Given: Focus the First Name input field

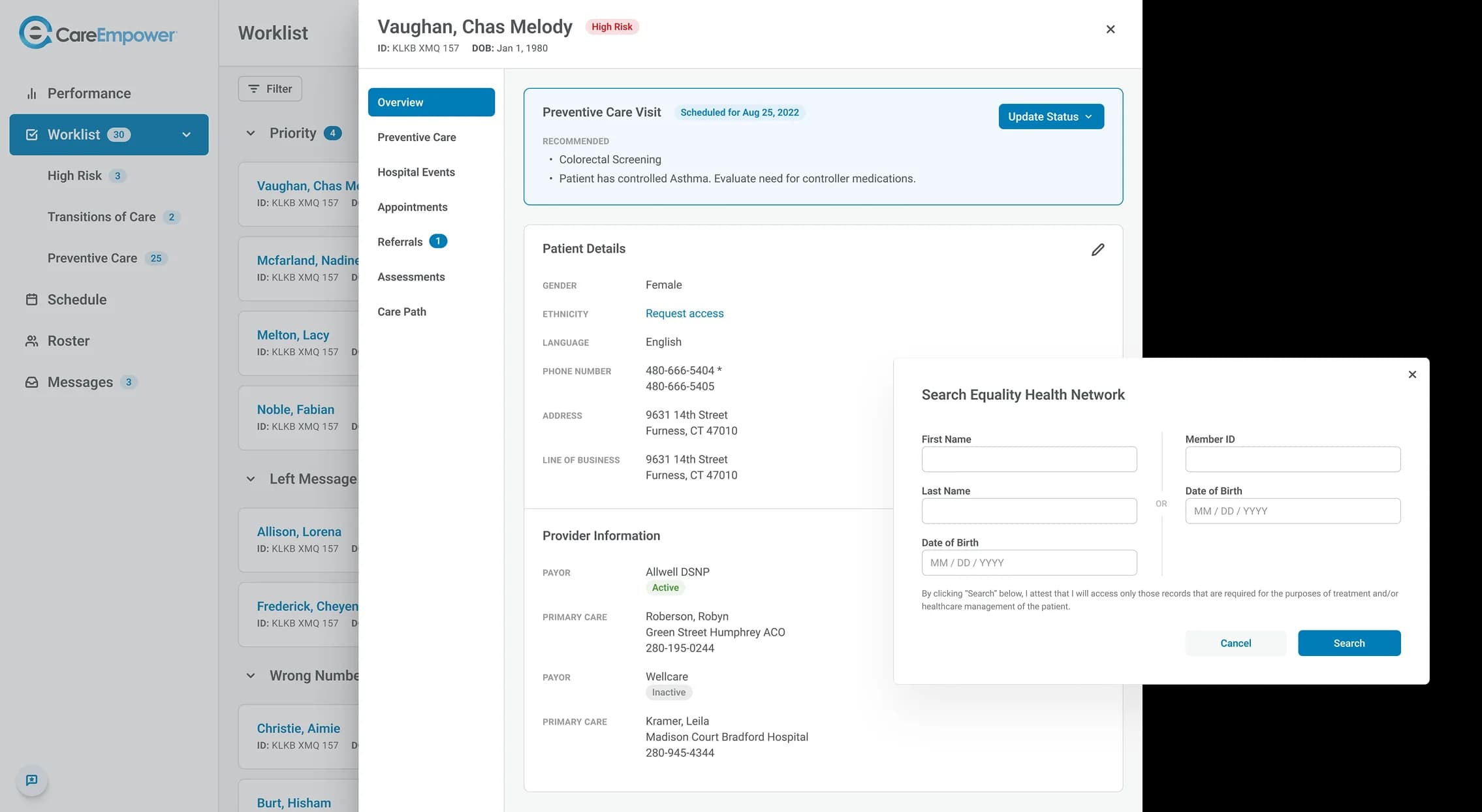Looking at the screenshot, I should tap(1028, 459).
